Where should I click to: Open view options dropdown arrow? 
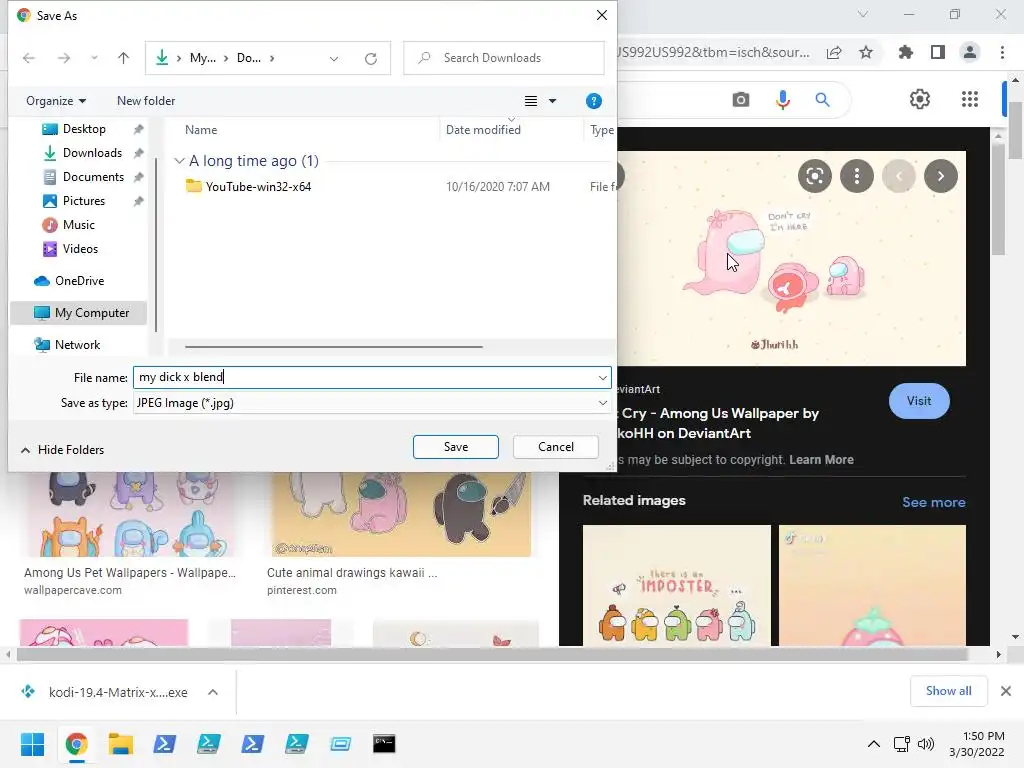pyautogui.click(x=552, y=101)
